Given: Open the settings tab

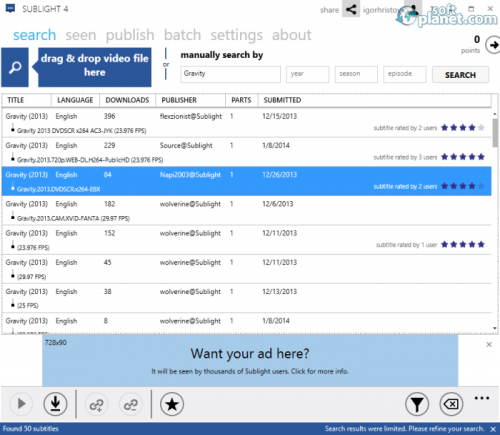Looking at the screenshot, I should coord(236,35).
